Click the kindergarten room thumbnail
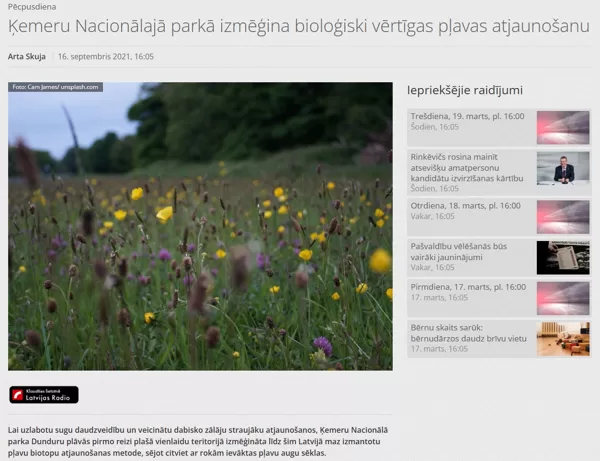This screenshot has height=461, width=600. [x=563, y=339]
